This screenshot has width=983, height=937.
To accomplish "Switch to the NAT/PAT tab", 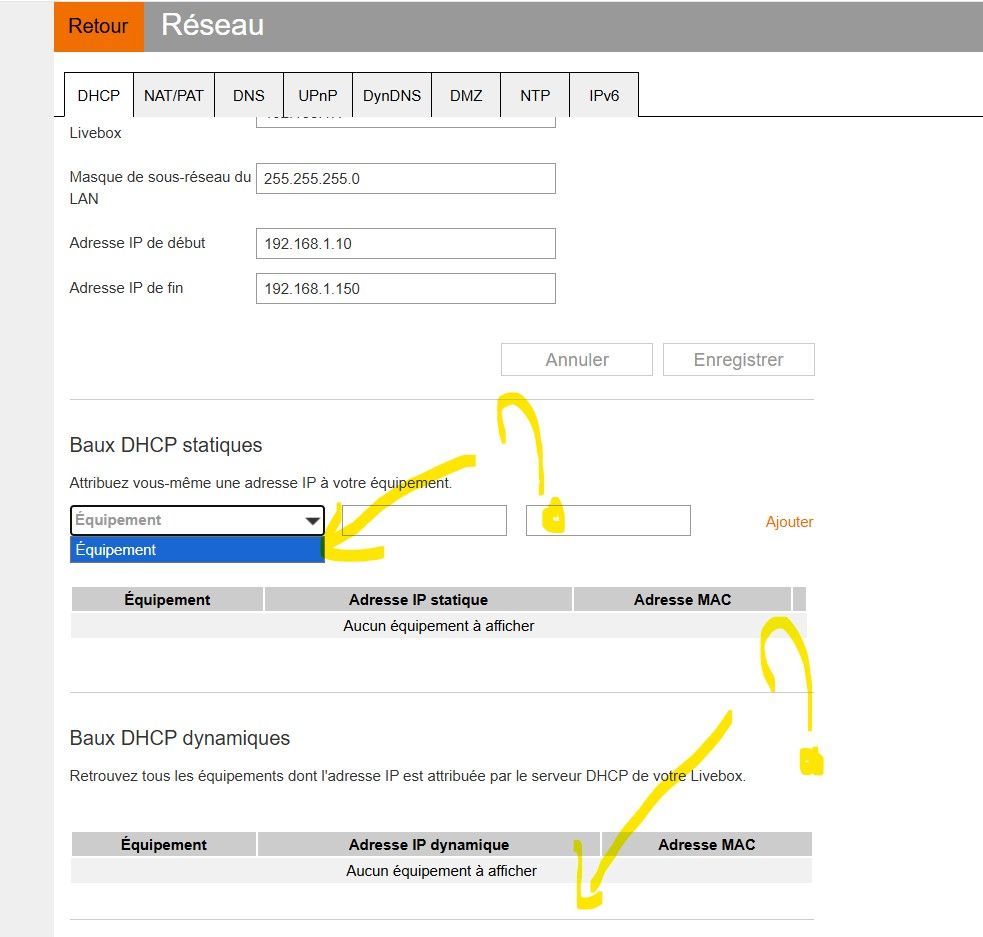I will pyautogui.click(x=174, y=95).
